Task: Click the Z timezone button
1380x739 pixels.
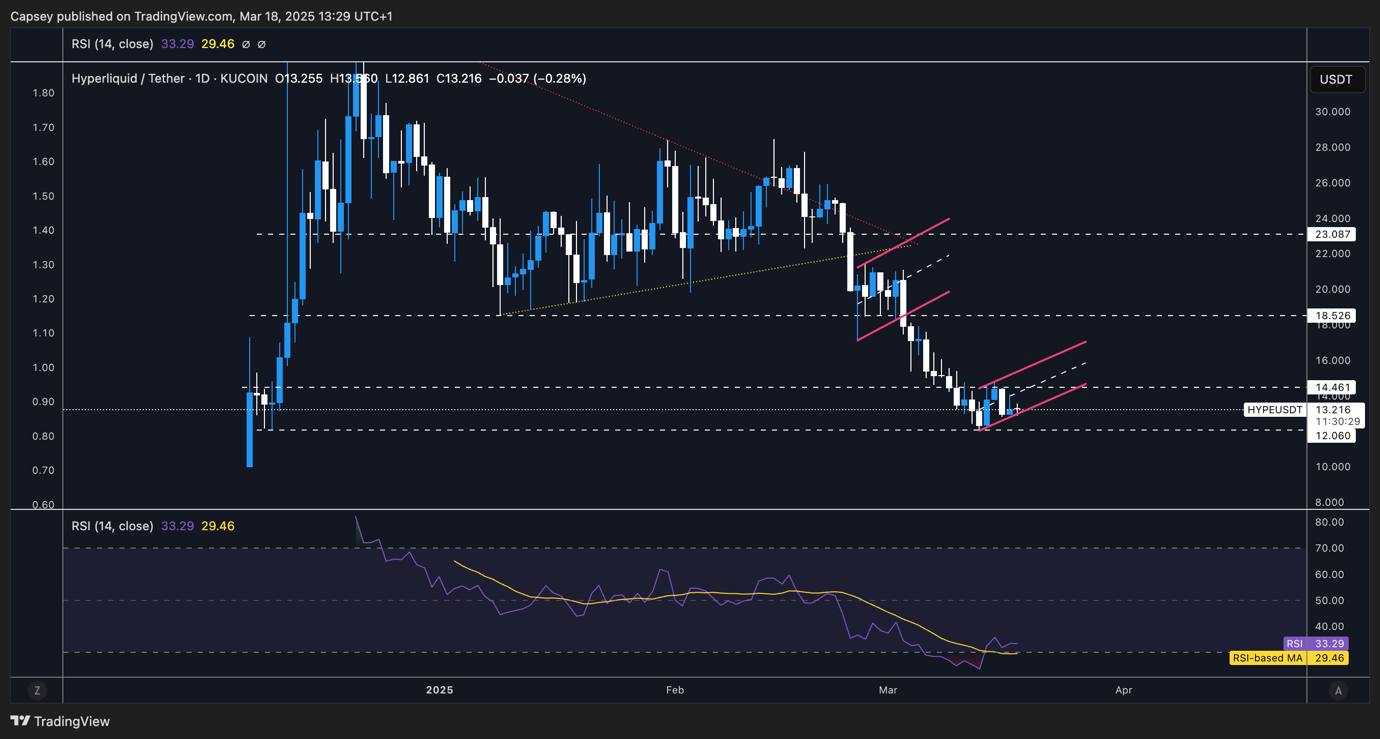Action: [37, 690]
